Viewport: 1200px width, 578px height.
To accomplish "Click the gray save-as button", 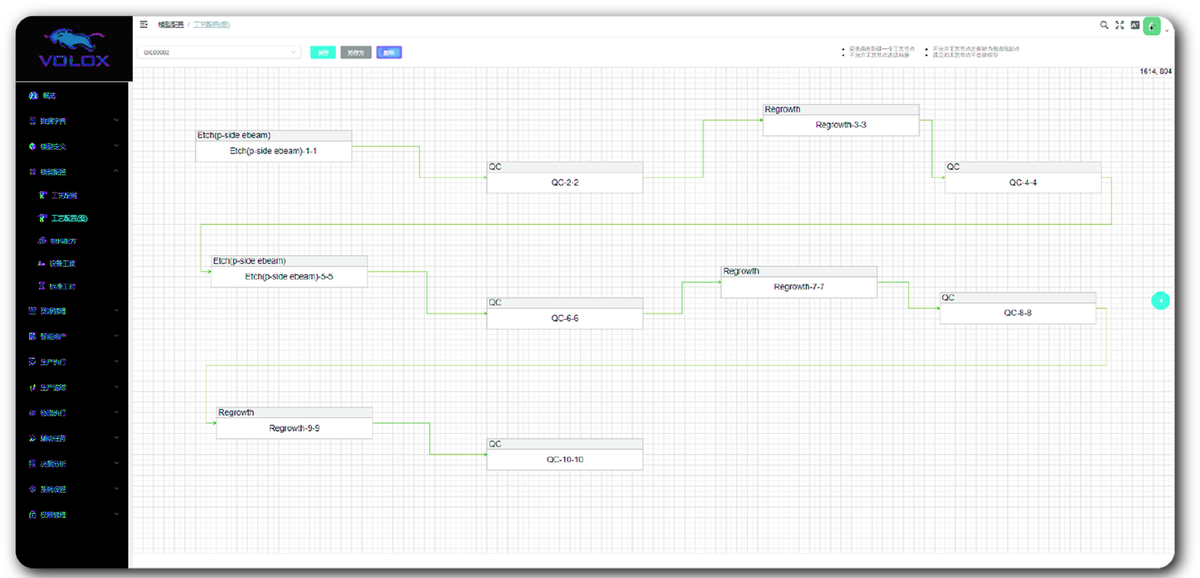I will pos(355,52).
